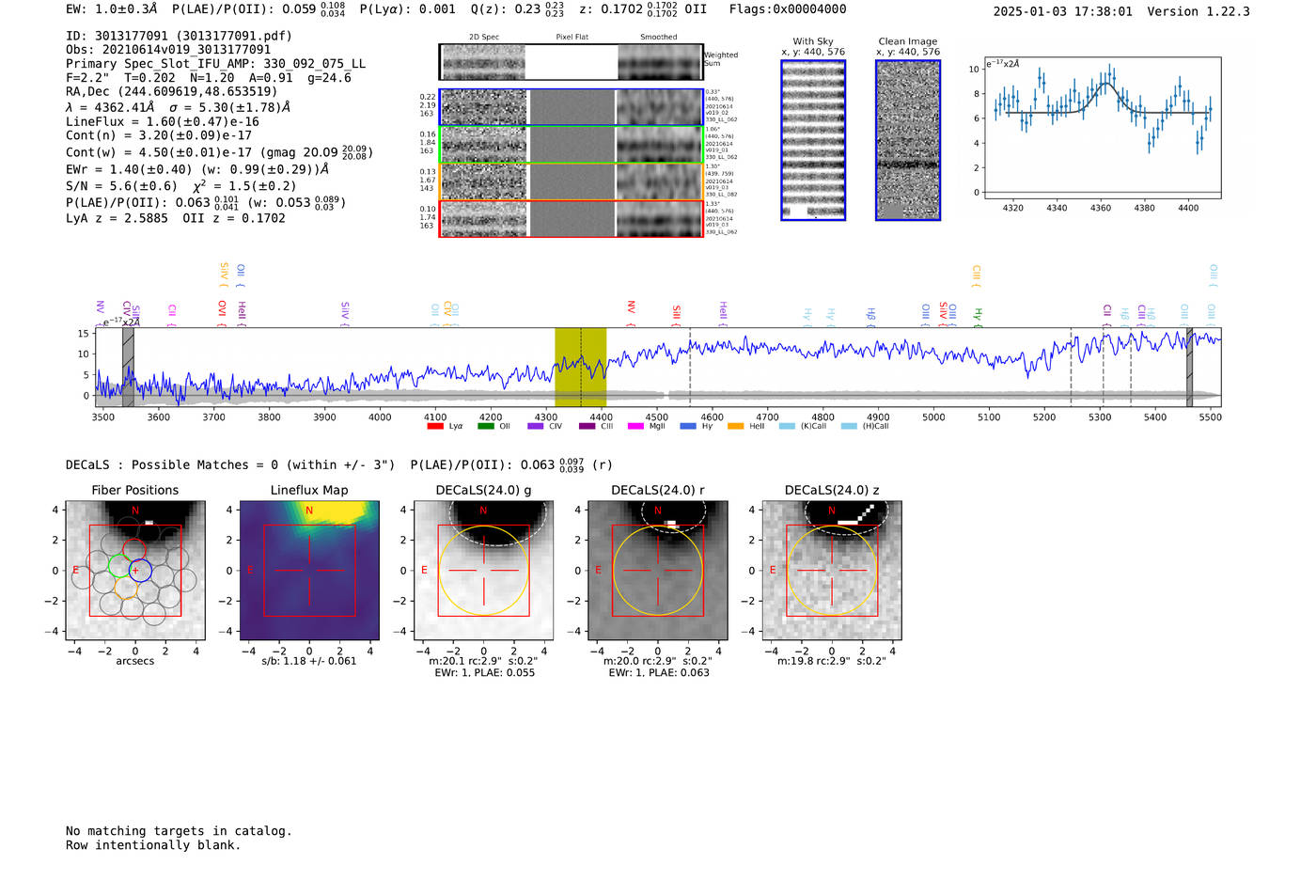Click the blue fiber circle in Fiber Positions
The width and height of the screenshot is (1316, 896).
pos(140,570)
